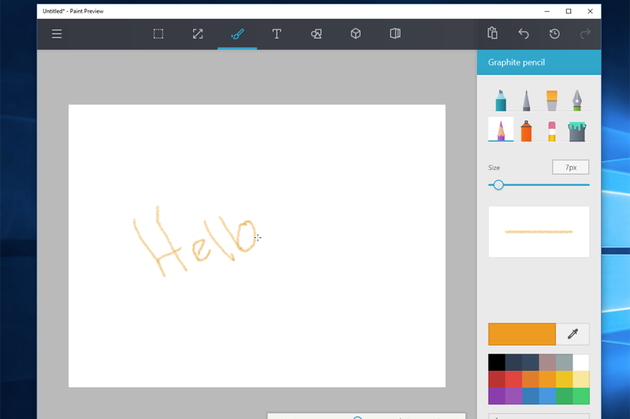This screenshot has height=419, width=630.
Task: Select the graphite pencil brush
Action: click(501, 129)
